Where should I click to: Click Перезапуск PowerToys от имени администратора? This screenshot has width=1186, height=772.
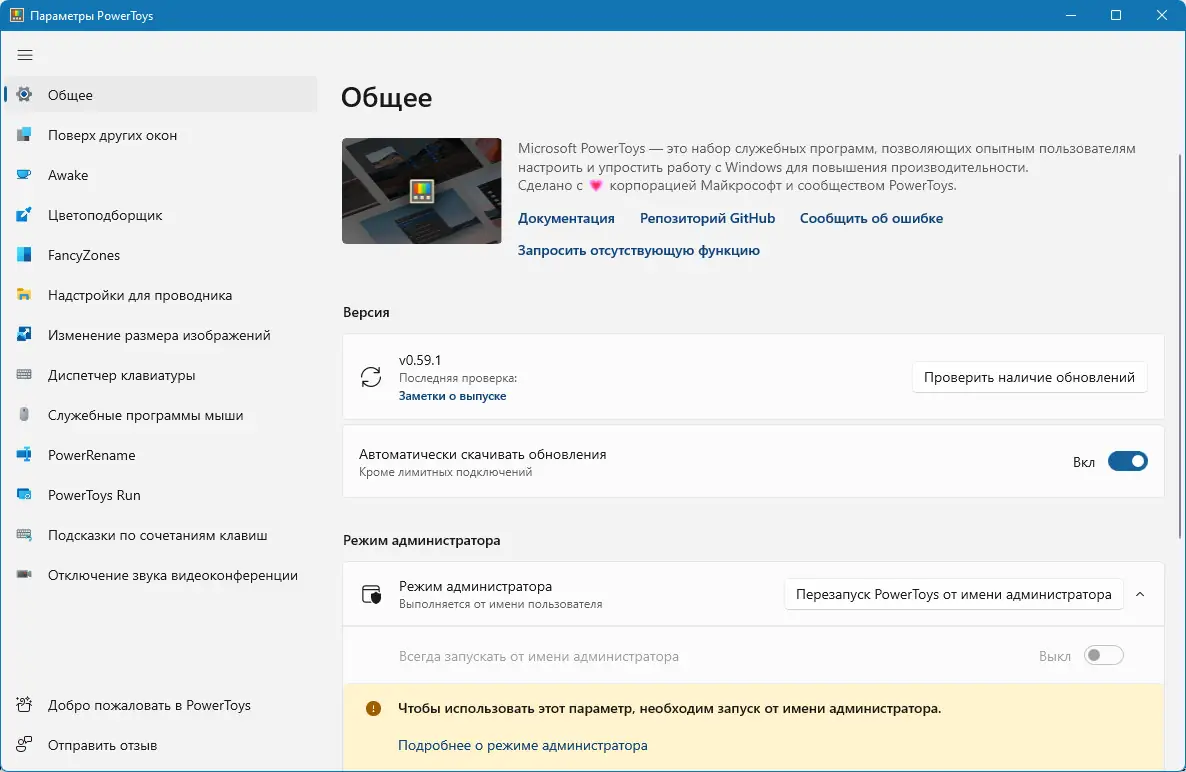coord(954,594)
